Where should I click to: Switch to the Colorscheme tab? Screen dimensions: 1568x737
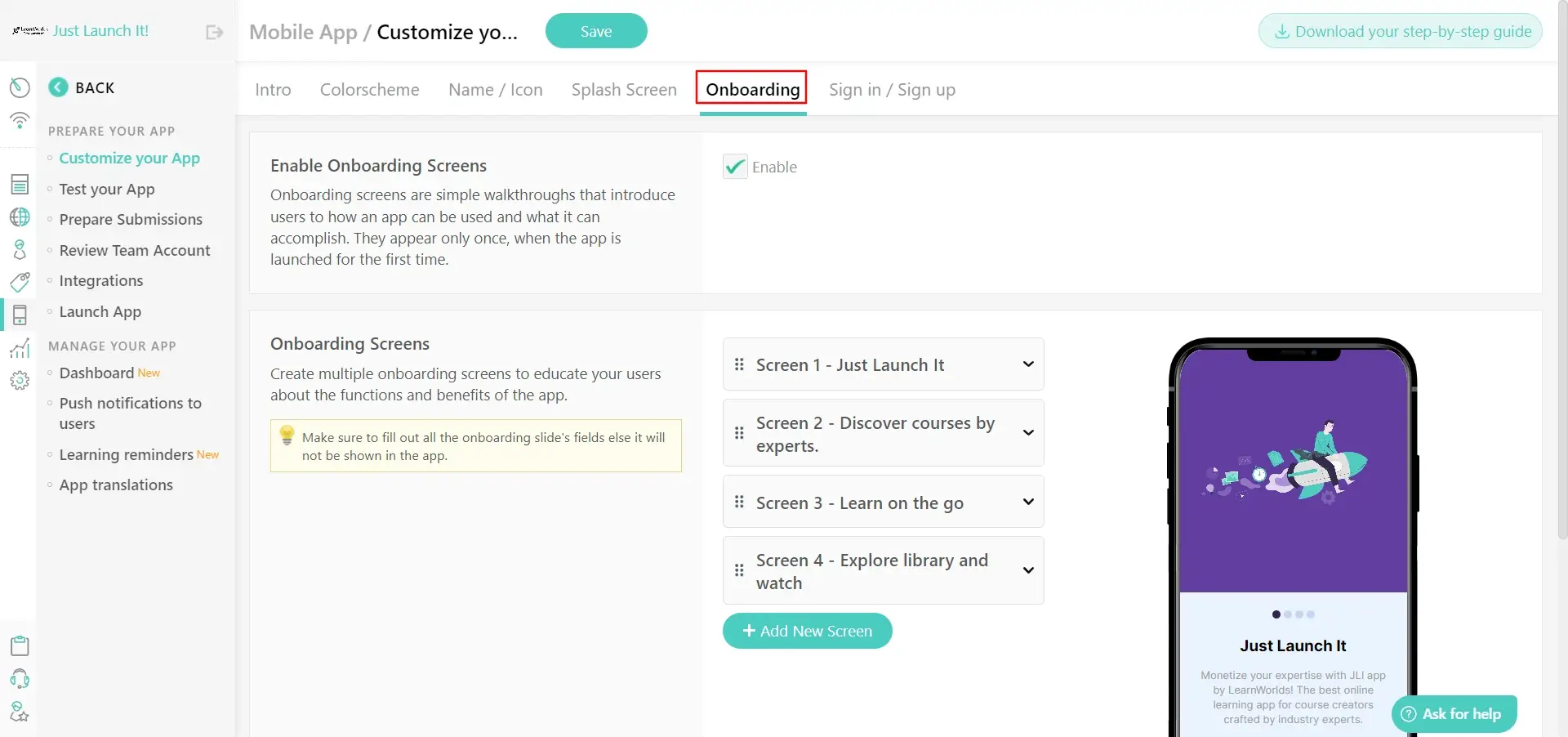pos(370,90)
